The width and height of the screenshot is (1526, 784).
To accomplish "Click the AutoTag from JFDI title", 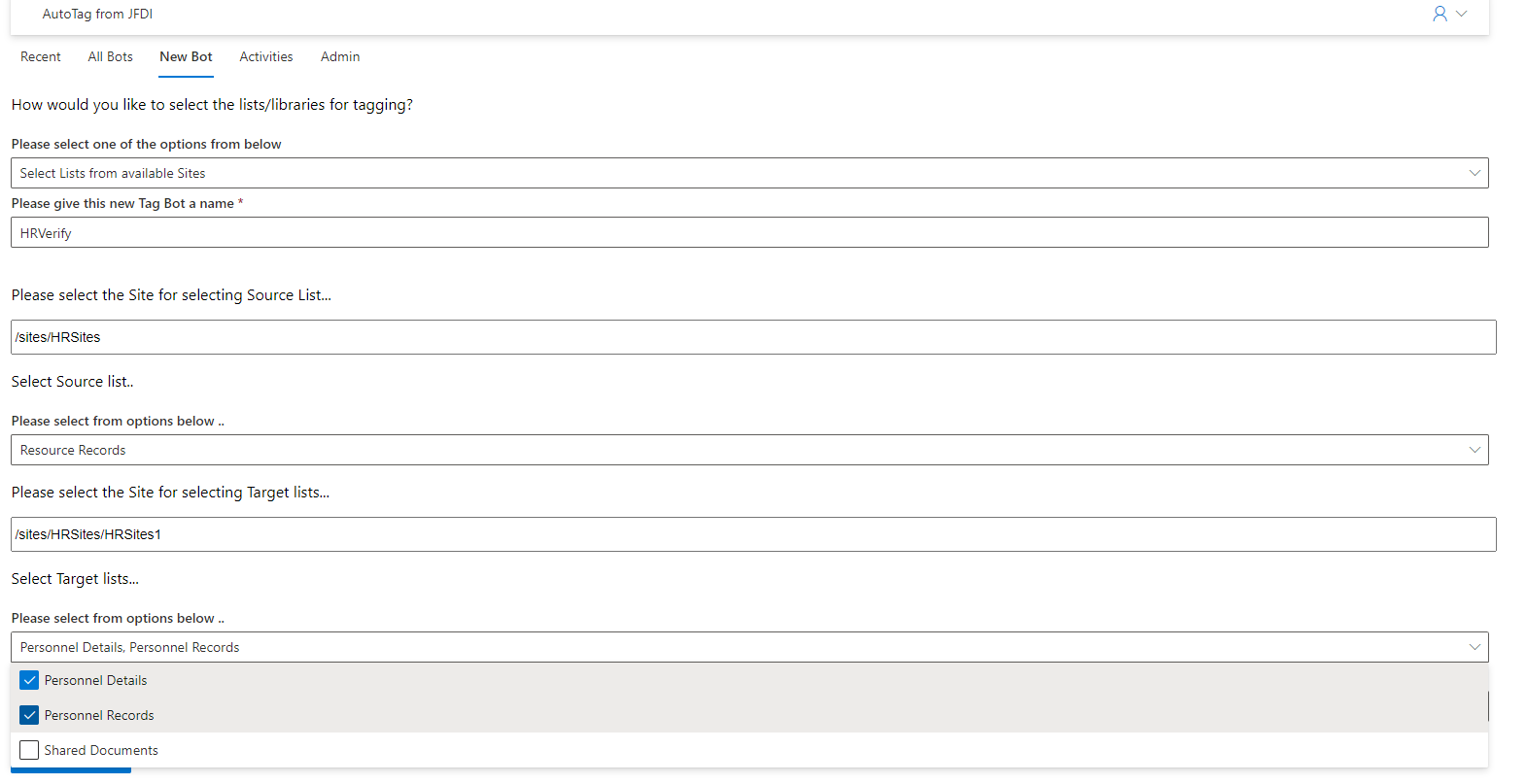I will [97, 14].
